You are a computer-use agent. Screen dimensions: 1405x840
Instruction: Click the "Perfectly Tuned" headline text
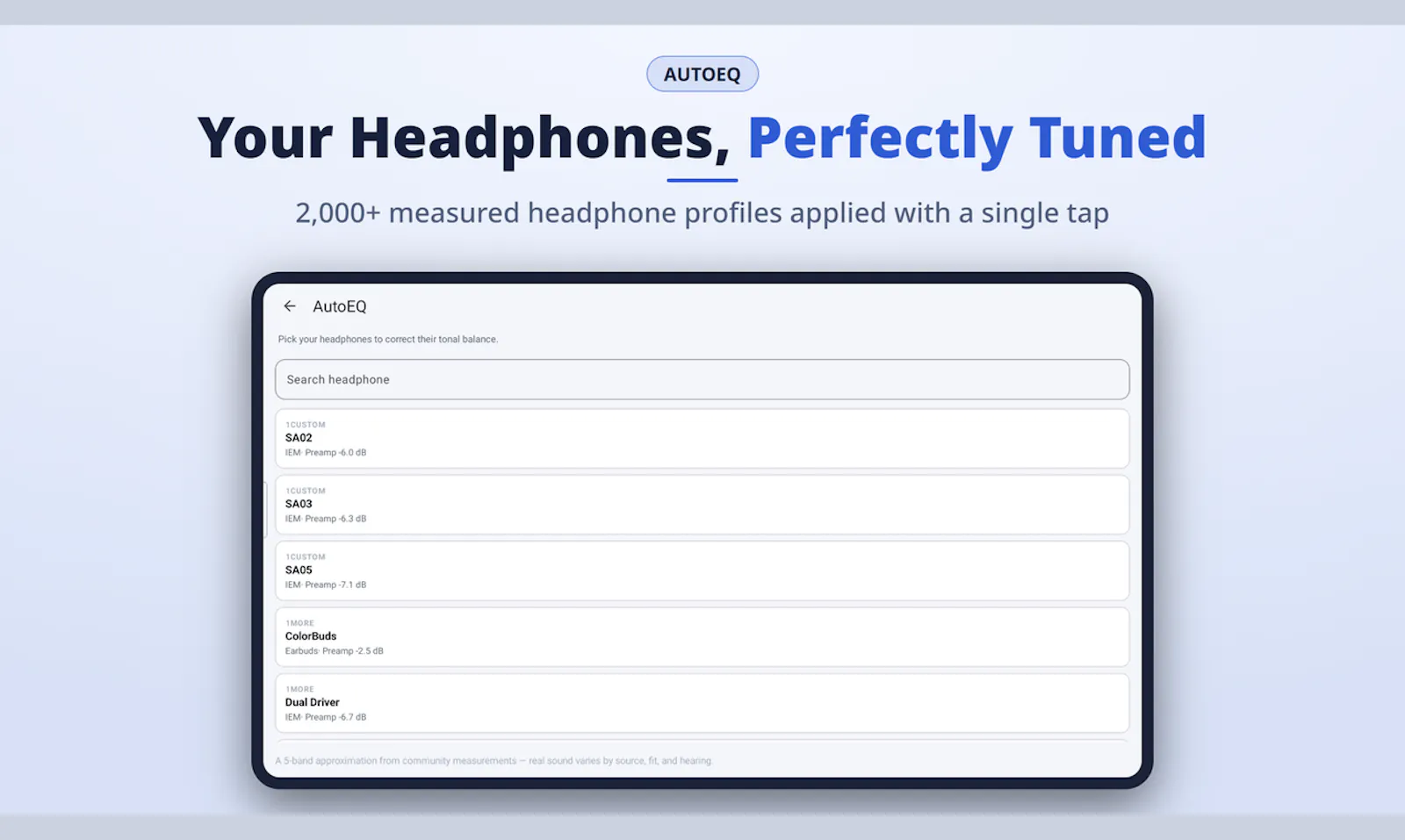(x=976, y=139)
